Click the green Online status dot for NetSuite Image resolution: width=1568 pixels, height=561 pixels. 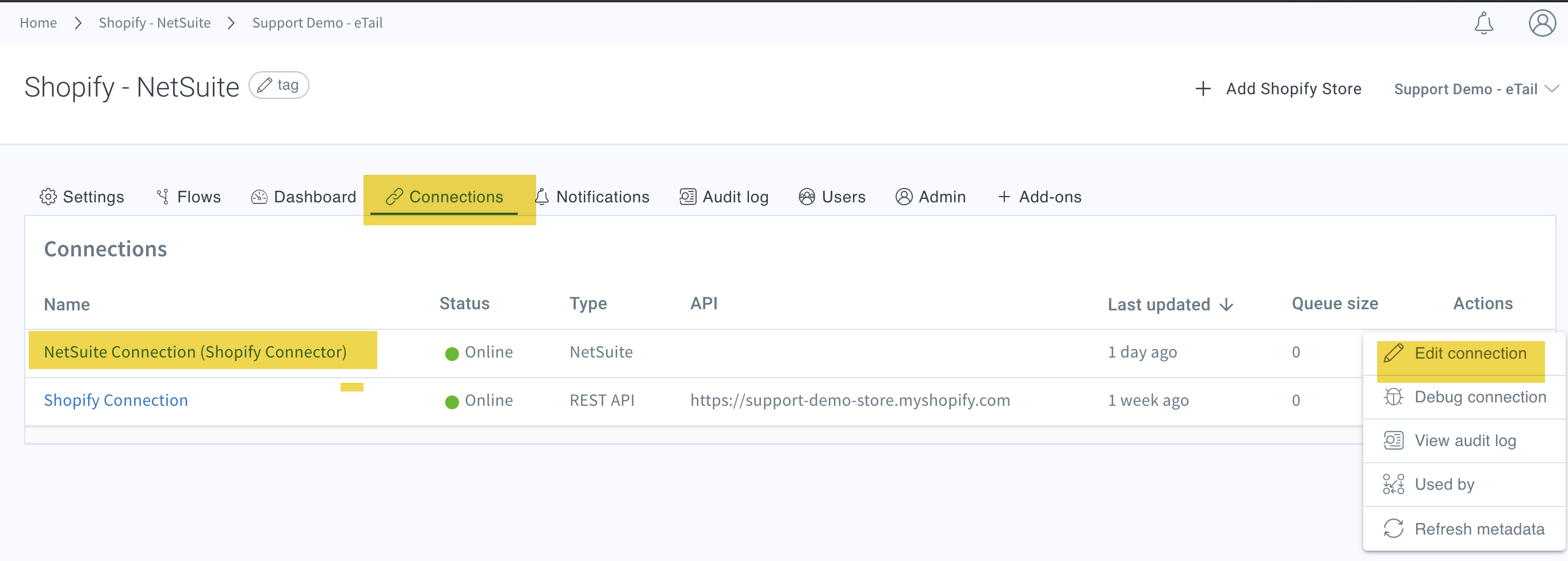point(452,353)
